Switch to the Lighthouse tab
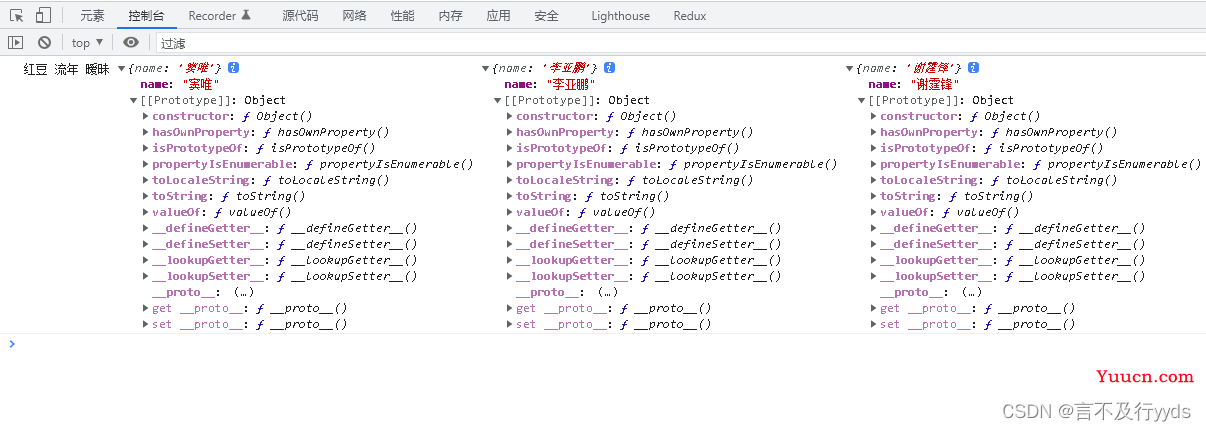 click(620, 16)
